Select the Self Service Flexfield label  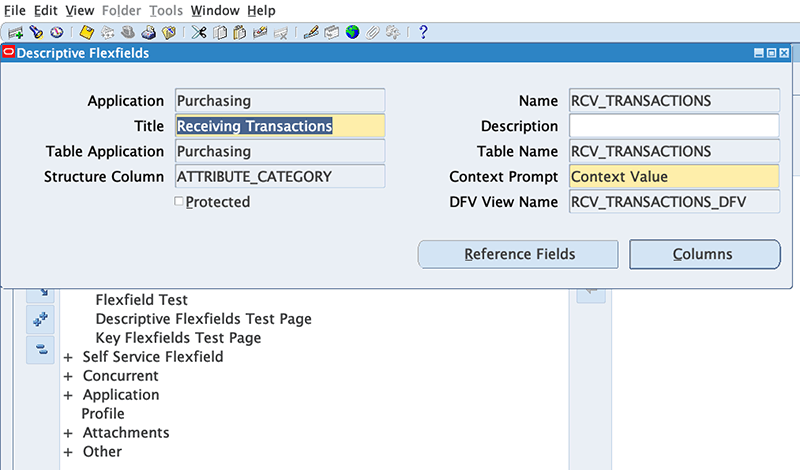tap(153, 357)
